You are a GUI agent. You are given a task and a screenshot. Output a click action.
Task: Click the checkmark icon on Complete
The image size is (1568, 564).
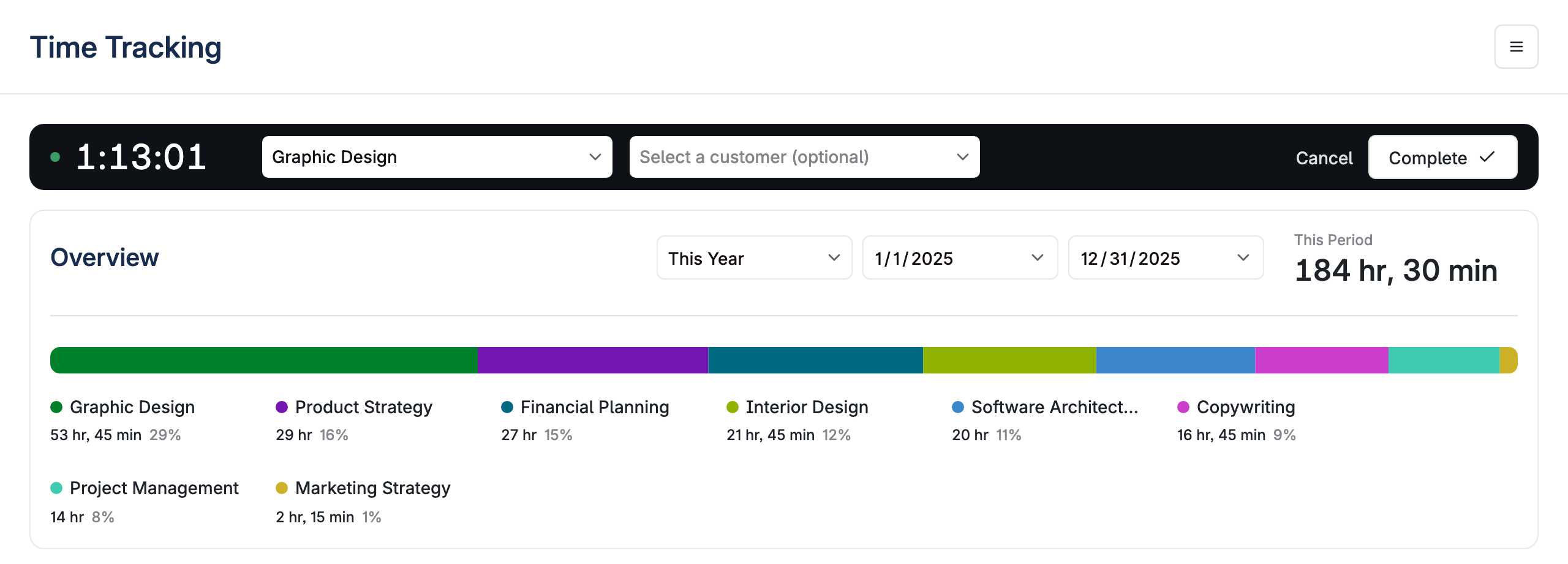(x=1487, y=158)
